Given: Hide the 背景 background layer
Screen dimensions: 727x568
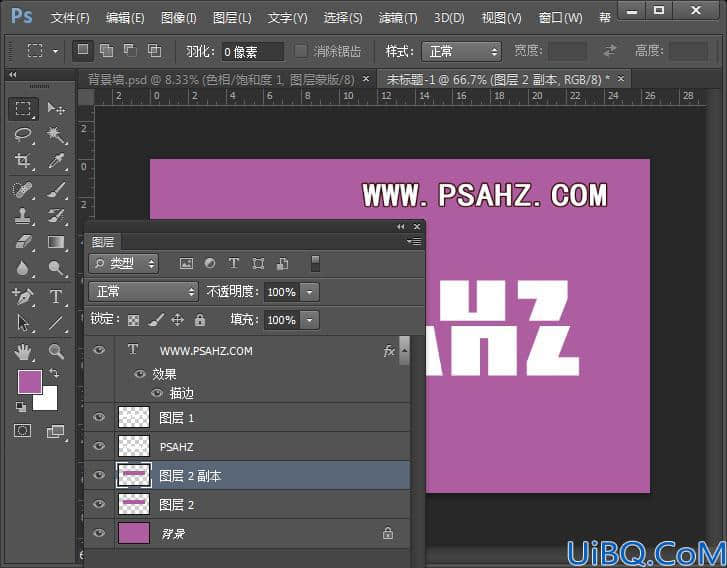Looking at the screenshot, I should (99, 533).
